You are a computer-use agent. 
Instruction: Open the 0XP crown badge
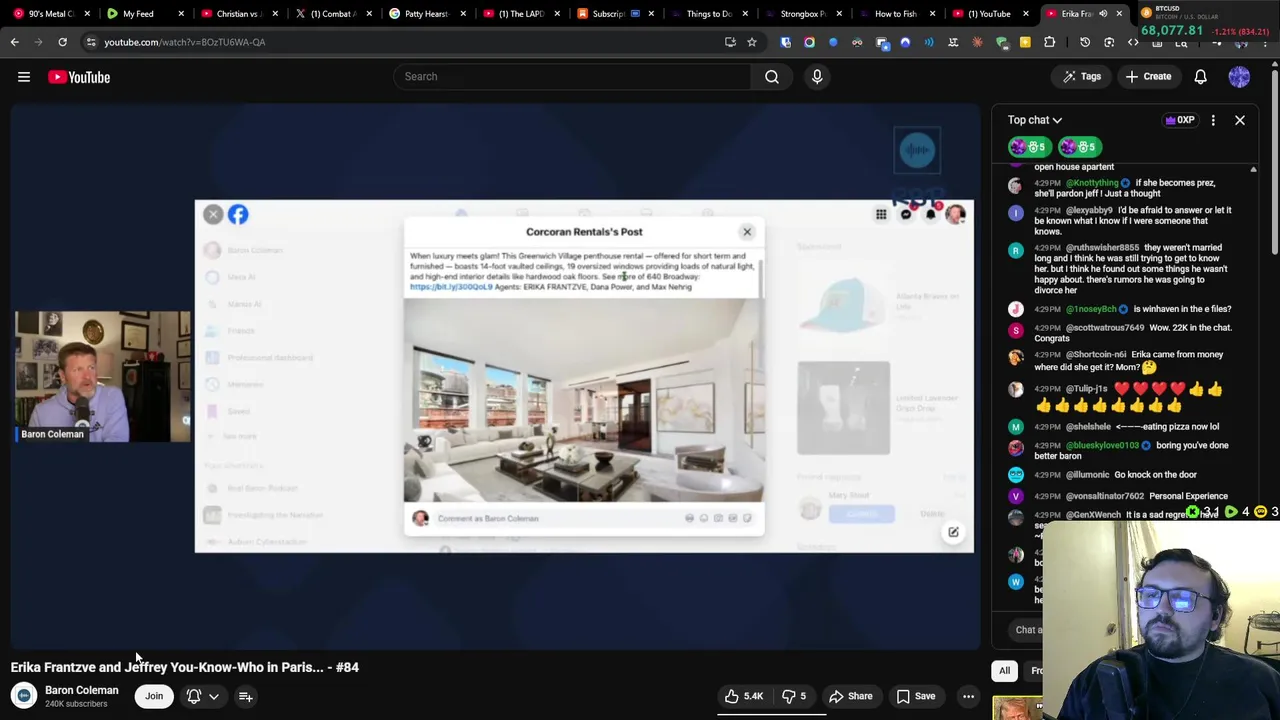coord(1180,120)
